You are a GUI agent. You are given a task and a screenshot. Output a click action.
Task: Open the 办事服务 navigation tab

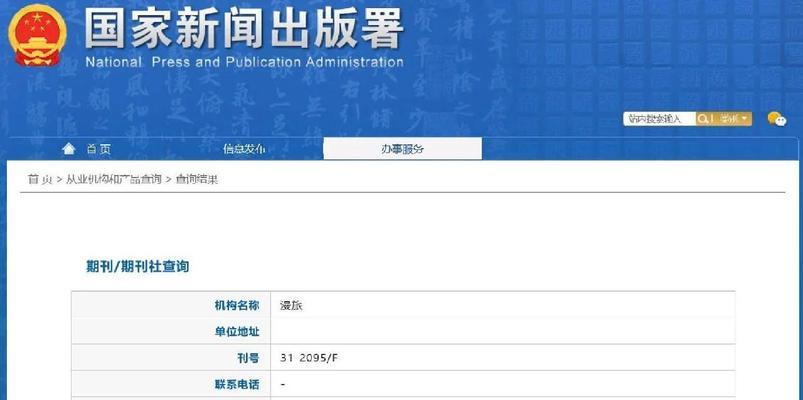coord(403,149)
